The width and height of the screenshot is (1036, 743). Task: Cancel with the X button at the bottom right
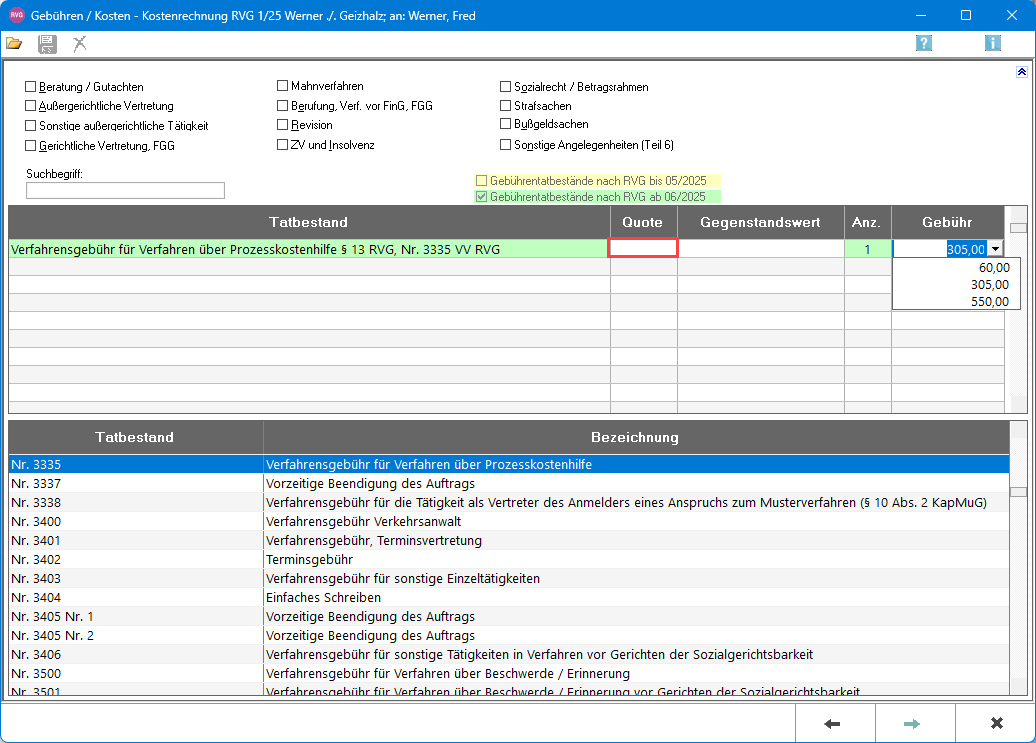(995, 724)
